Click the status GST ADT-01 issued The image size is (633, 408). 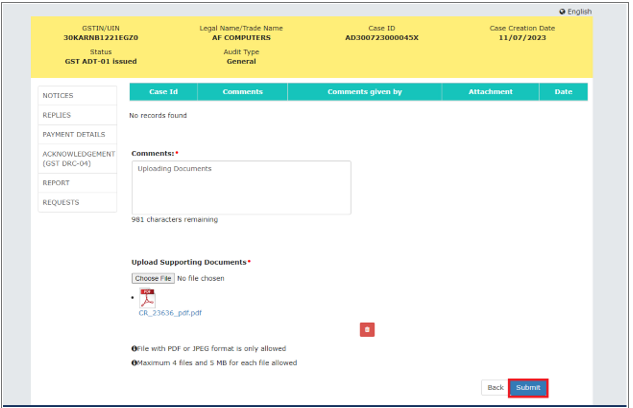(x=101, y=61)
